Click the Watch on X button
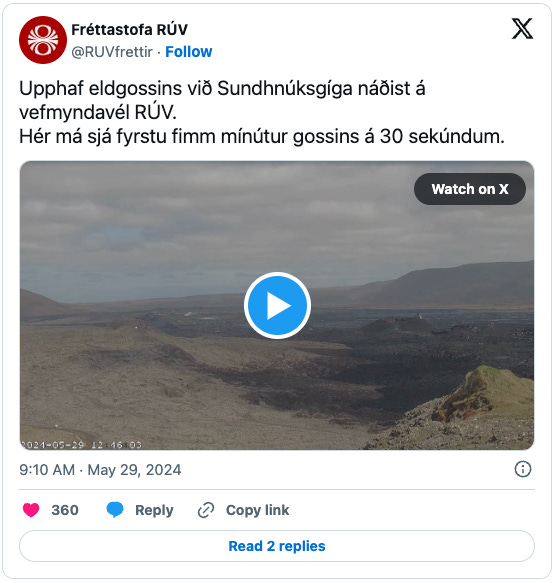 pos(470,189)
